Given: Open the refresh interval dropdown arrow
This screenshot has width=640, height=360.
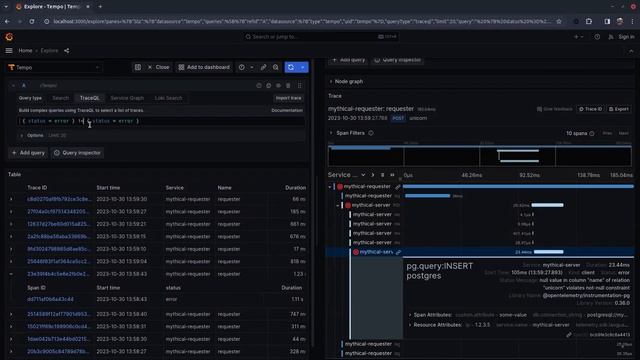Looking at the screenshot, I should pos(303,67).
